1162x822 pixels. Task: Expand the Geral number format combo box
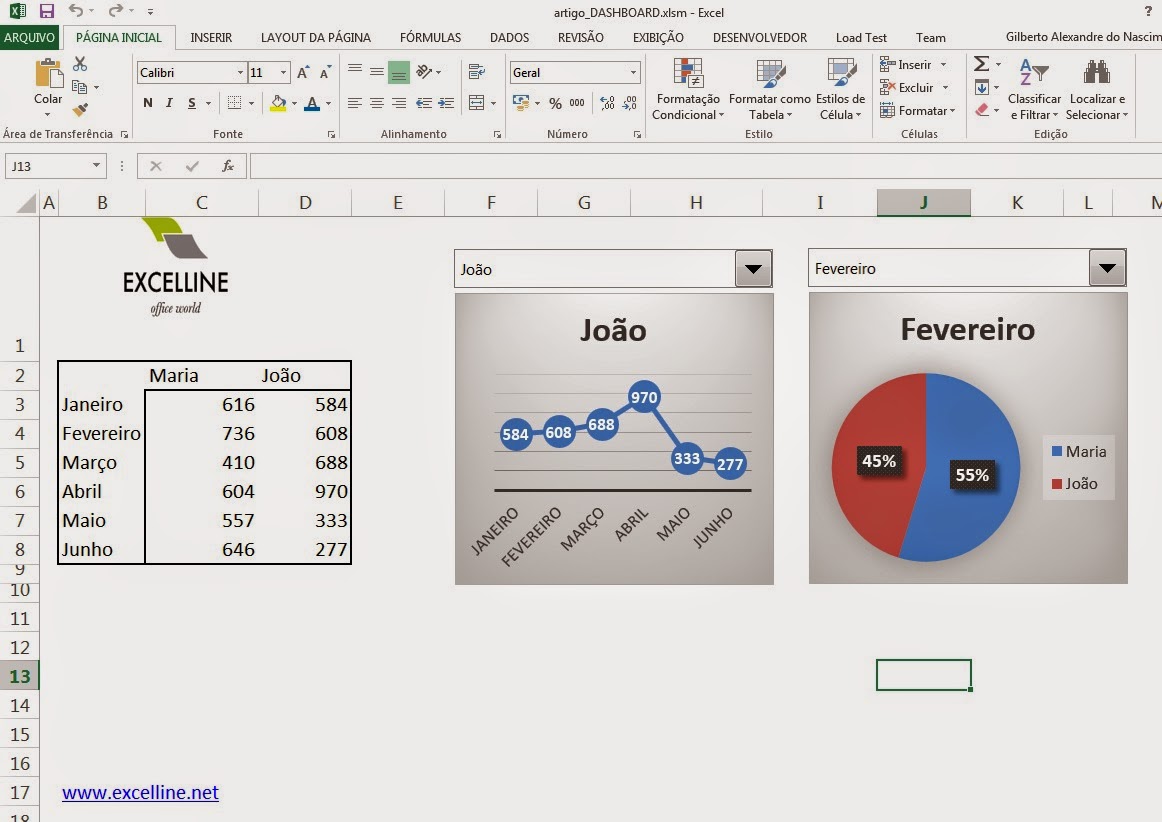click(633, 72)
